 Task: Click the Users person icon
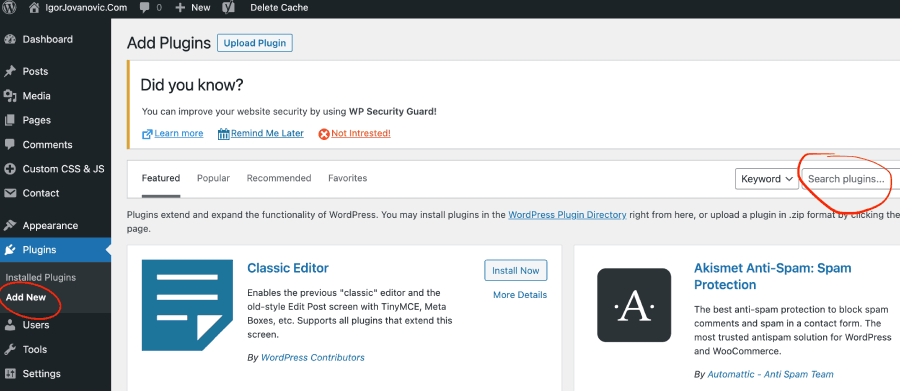(x=10, y=325)
